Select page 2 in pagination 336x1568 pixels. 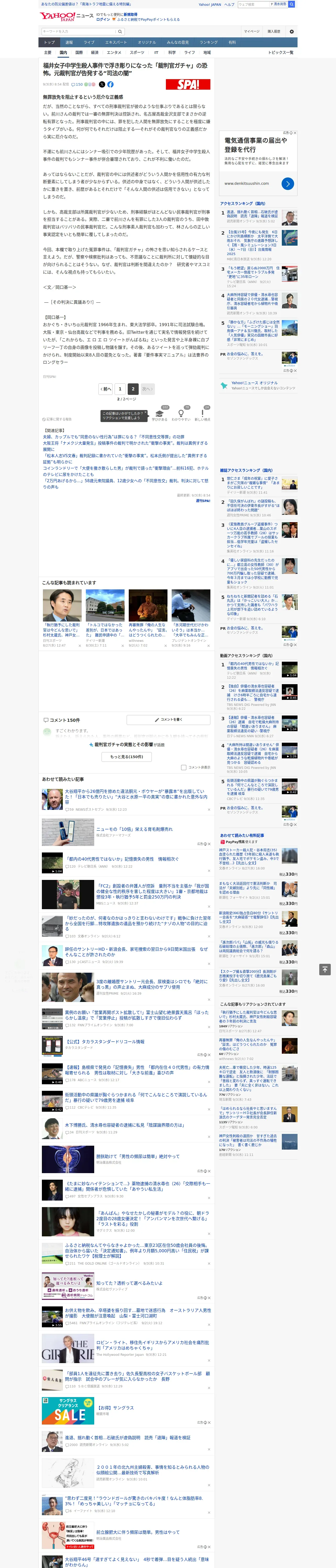132,388
